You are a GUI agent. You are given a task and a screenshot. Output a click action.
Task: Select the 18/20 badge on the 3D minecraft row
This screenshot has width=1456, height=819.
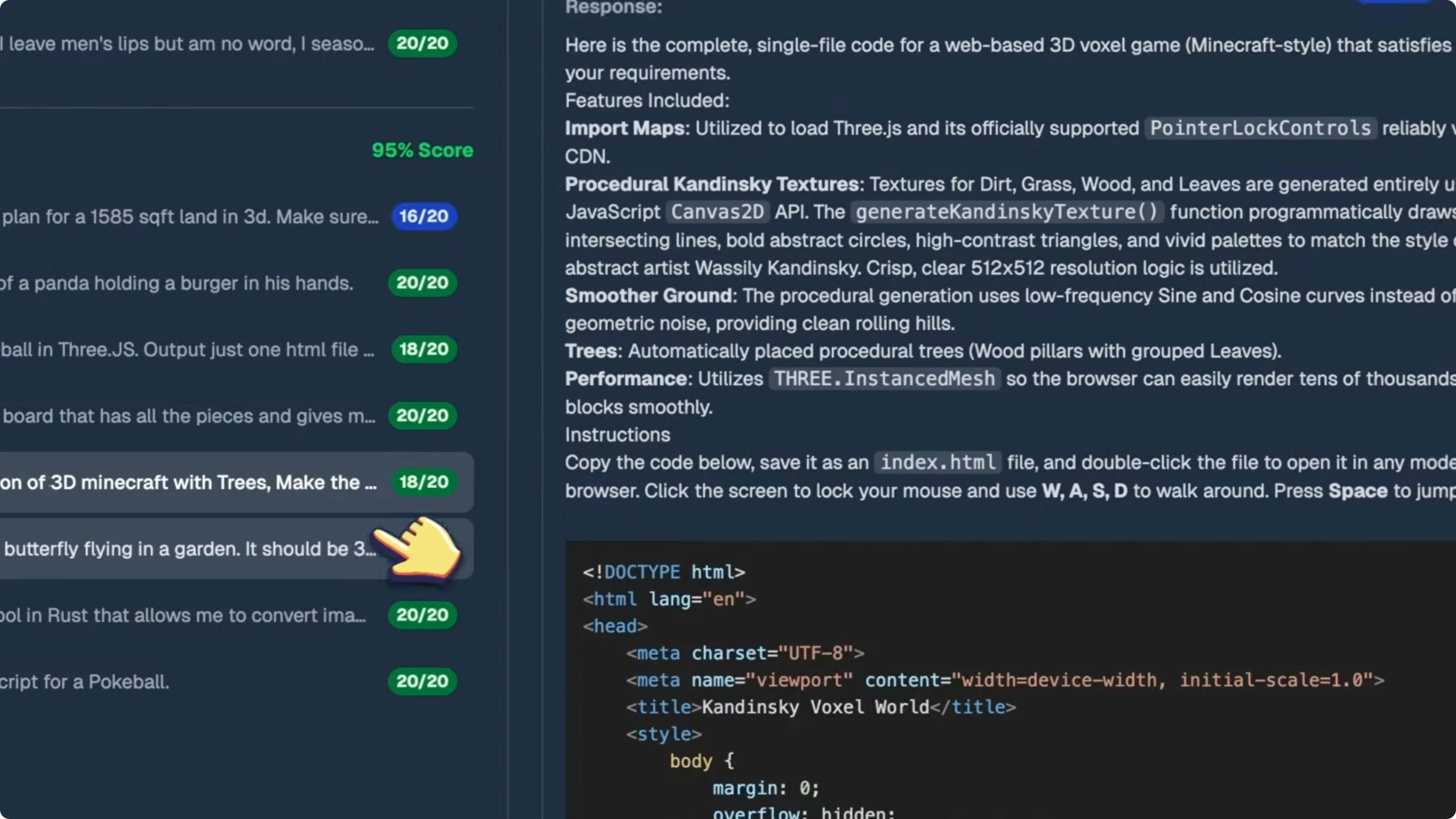423,482
